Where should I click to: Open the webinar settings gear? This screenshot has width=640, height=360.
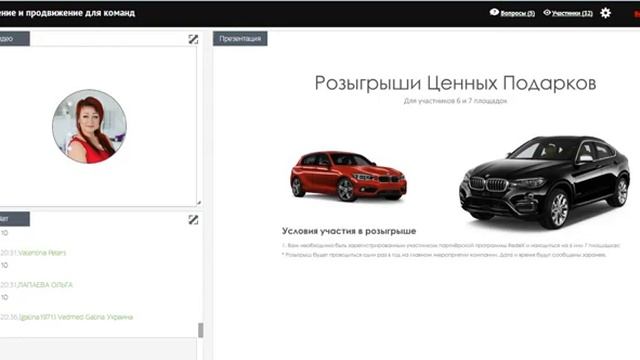coord(605,13)
